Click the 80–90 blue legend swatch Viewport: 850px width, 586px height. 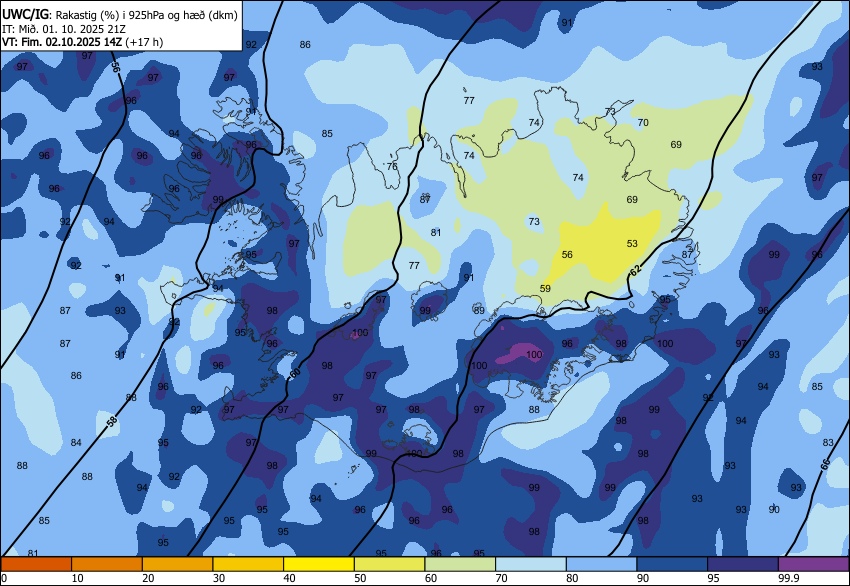(x=601, y=564)
